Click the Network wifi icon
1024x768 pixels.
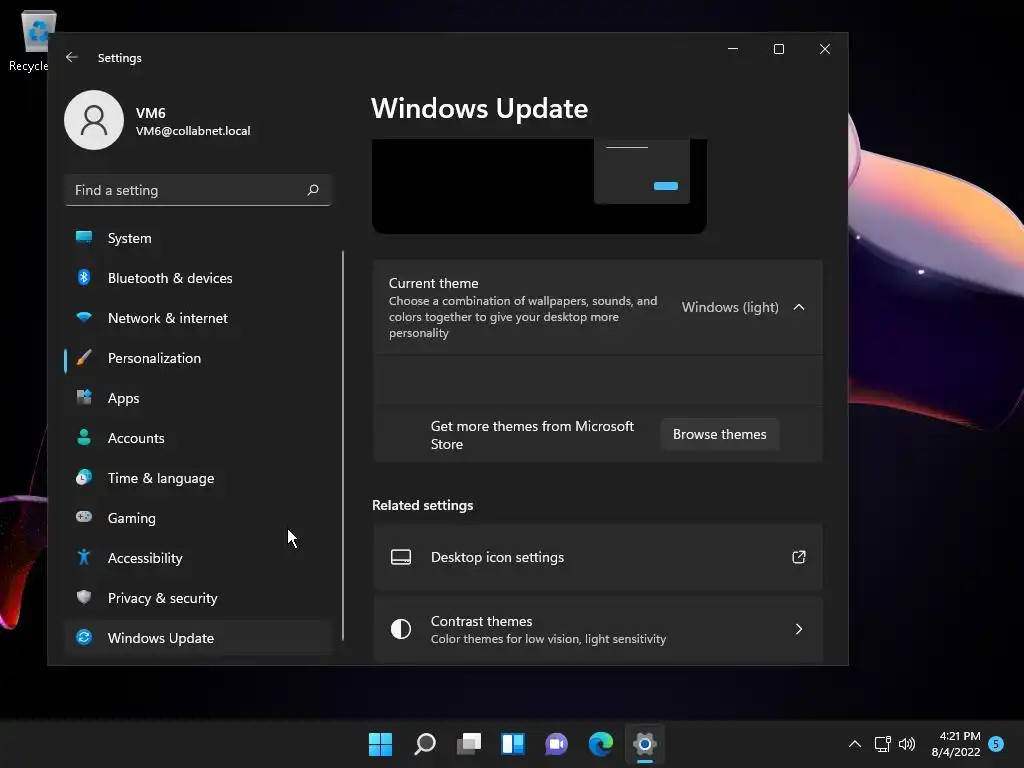point(84,318)
